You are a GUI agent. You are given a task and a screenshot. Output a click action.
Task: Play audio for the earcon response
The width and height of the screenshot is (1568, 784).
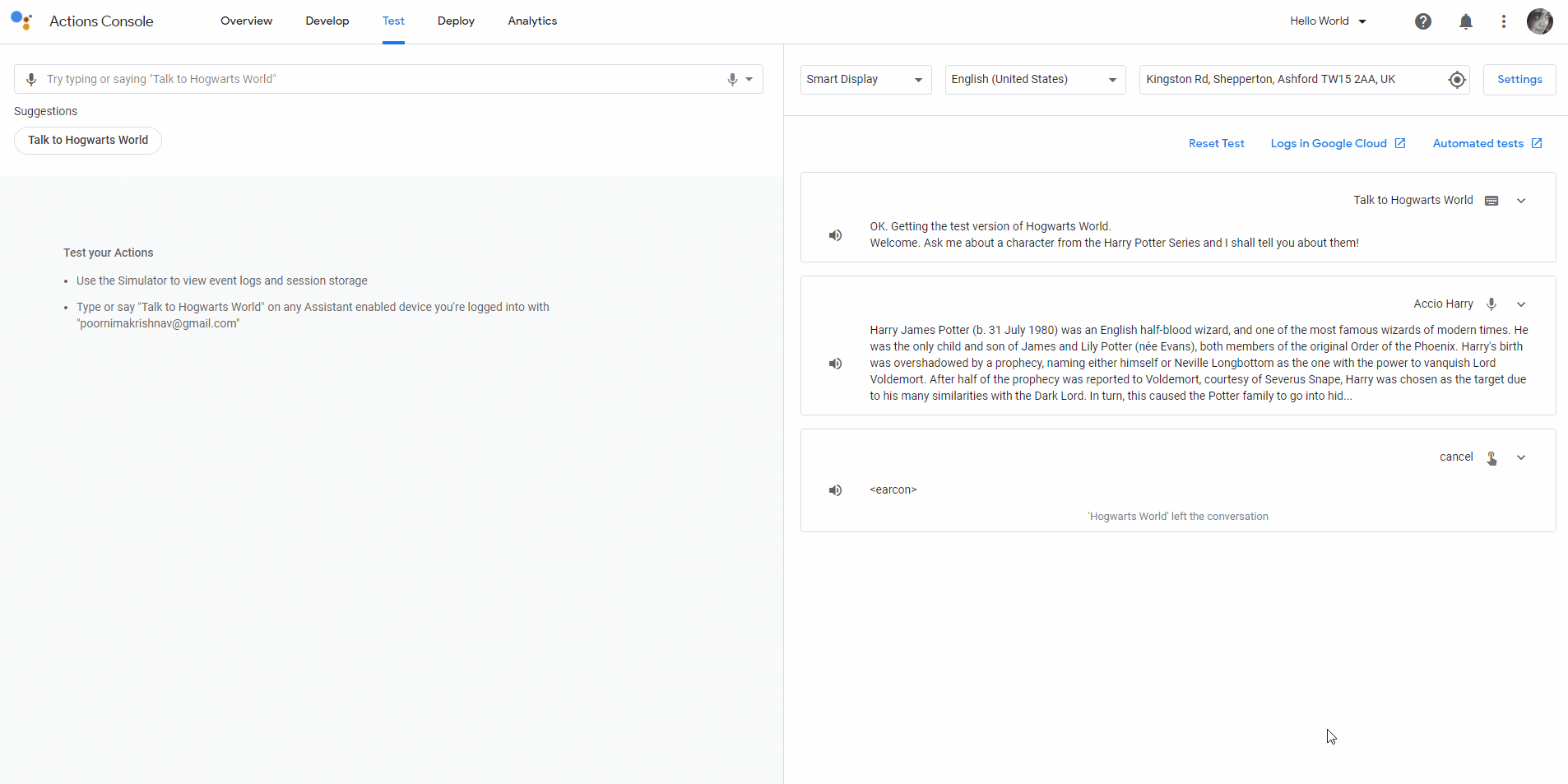point(836,490)
